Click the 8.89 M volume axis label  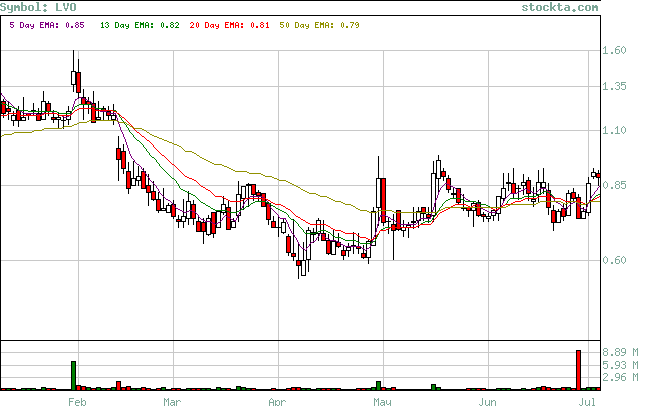[x=620, y=352]
